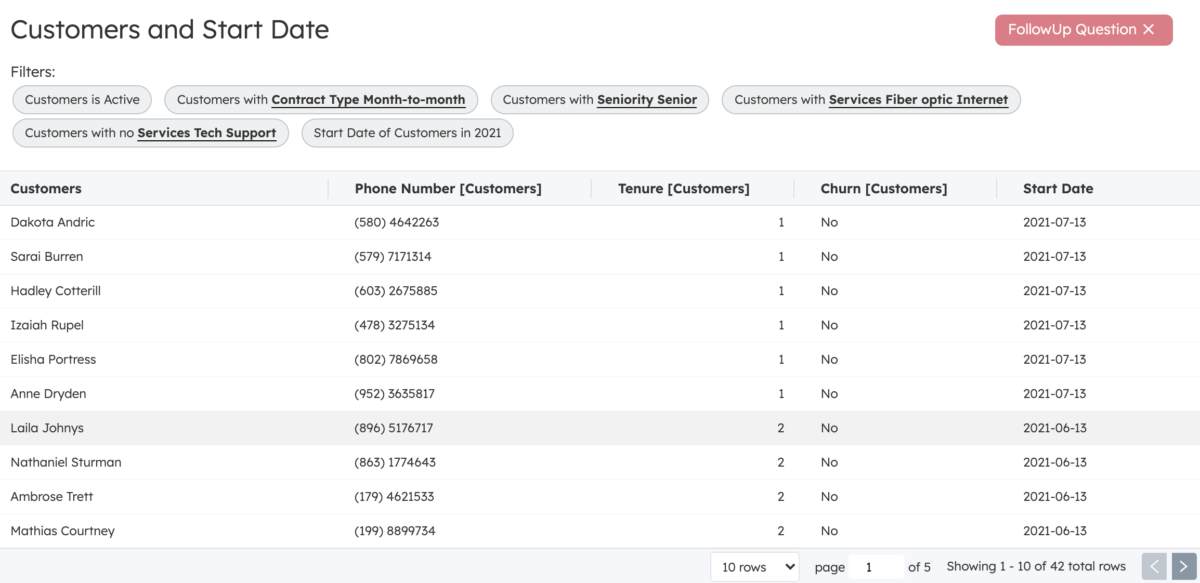
Task: Select the Dakota Andric row
Action: [x=53, y=223]
